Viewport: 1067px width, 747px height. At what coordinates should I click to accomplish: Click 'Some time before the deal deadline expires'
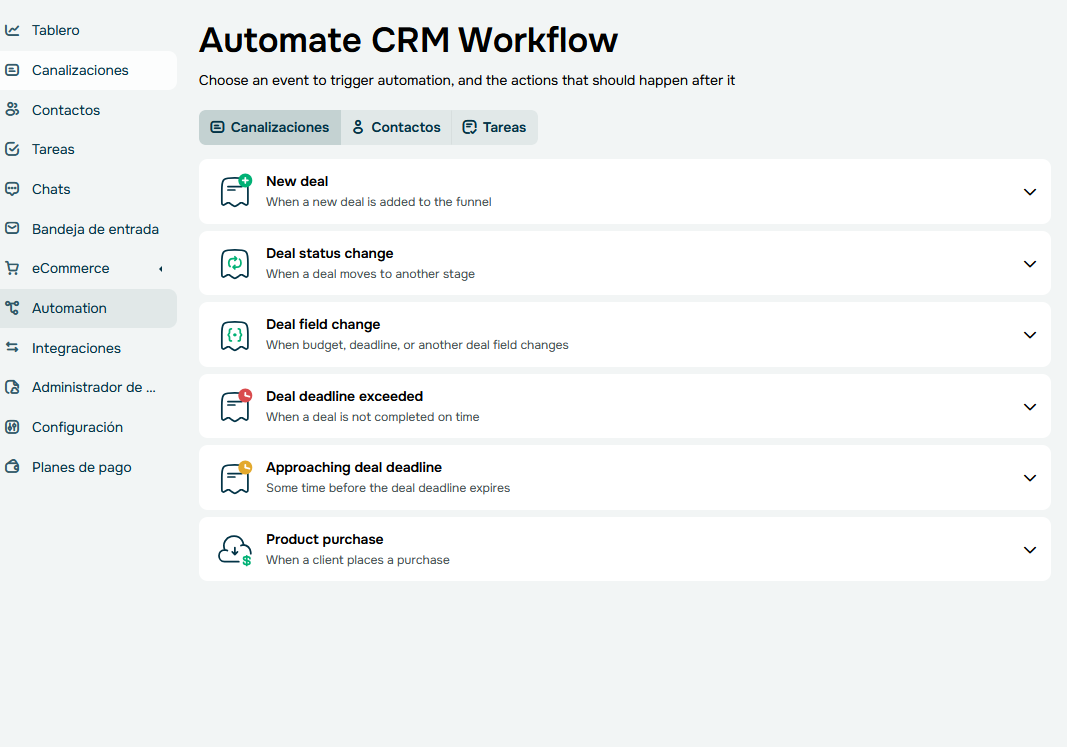pyautogui.click(x=388, y=488)
